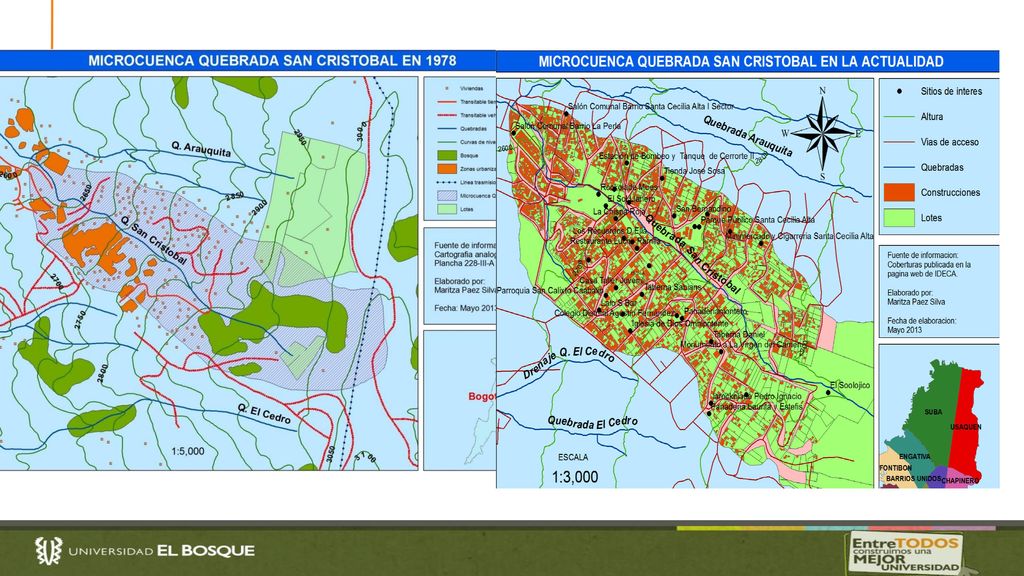
Task: Click the Monumento a La Virgen del Carmen label
Action: (744, 344)
